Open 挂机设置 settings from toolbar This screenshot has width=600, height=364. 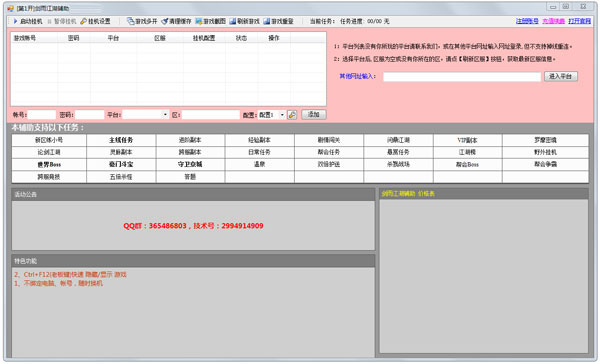point(95,21)
